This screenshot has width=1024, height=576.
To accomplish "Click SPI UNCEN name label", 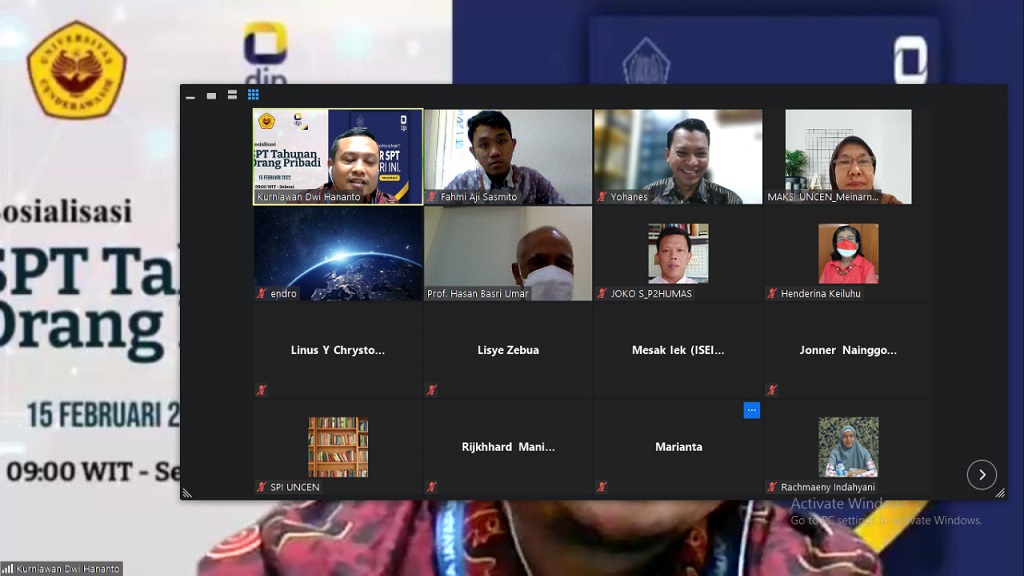I will pyautogui.click(x=295, y=487).
